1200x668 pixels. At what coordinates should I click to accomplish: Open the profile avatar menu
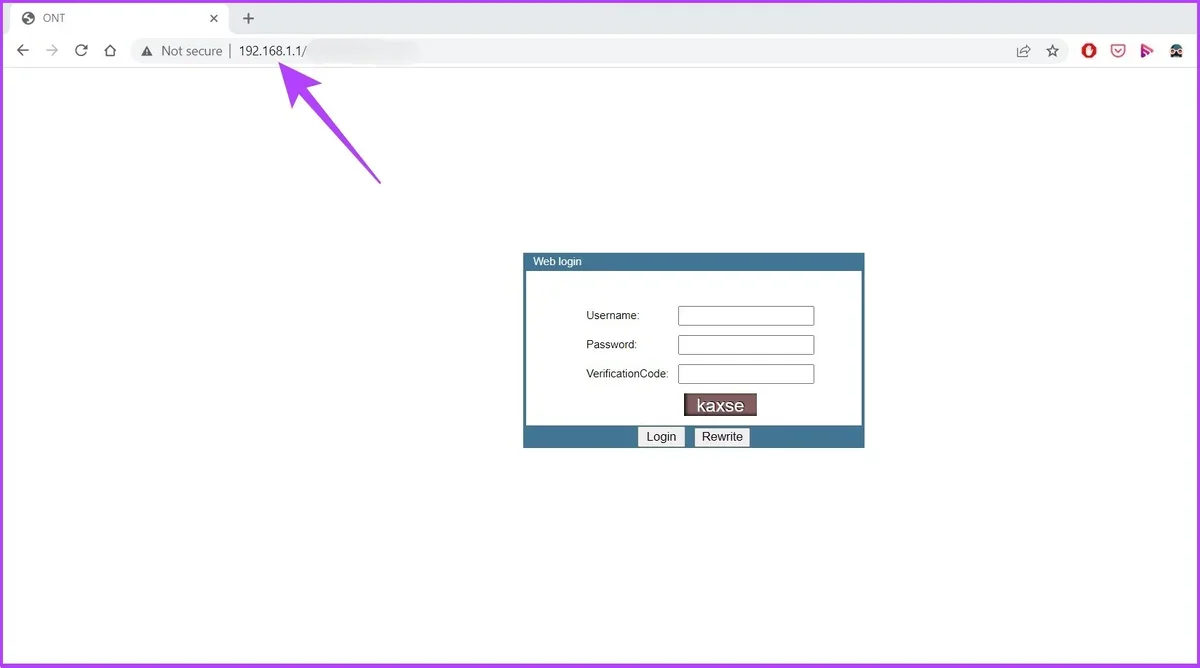[1177, 51]
